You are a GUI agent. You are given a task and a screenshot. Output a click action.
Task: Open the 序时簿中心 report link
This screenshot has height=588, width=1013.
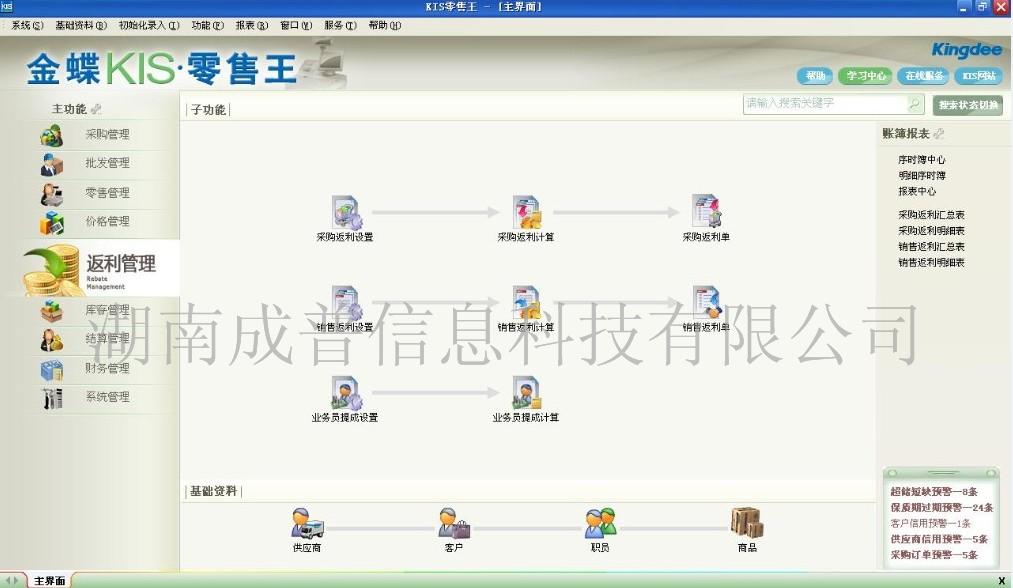921,160
